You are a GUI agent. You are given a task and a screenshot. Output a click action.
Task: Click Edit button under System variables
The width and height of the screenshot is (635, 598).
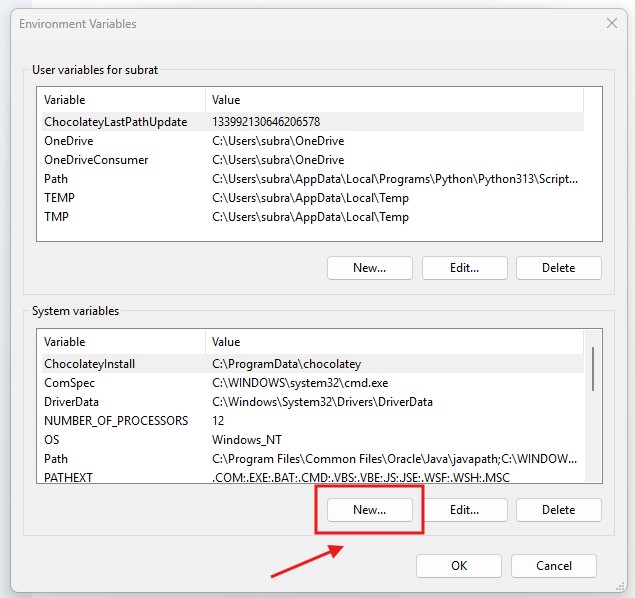464,510
